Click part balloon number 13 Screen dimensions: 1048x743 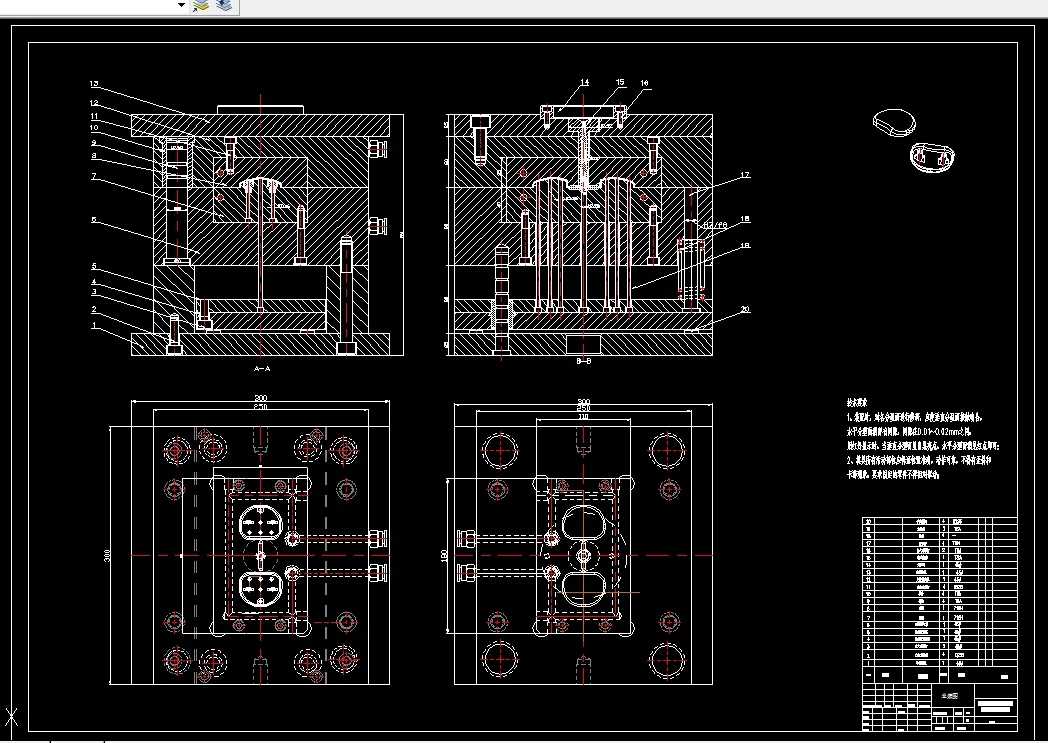point(94,84)
